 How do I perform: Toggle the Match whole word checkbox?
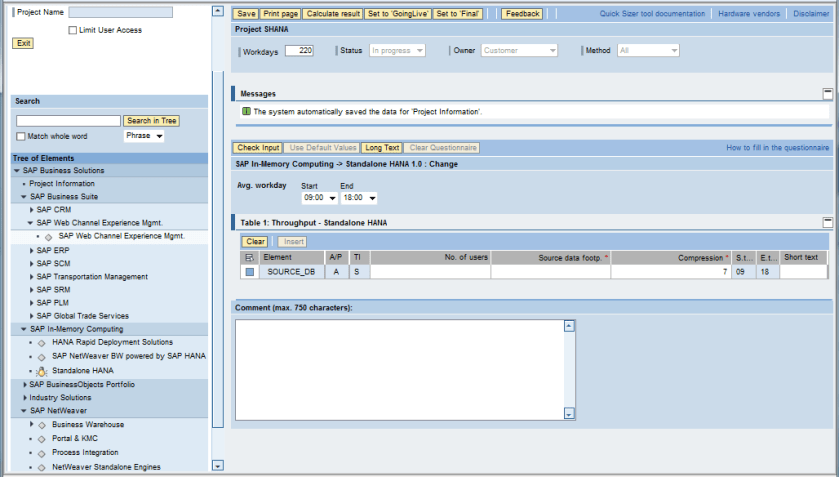click(21, 136)
